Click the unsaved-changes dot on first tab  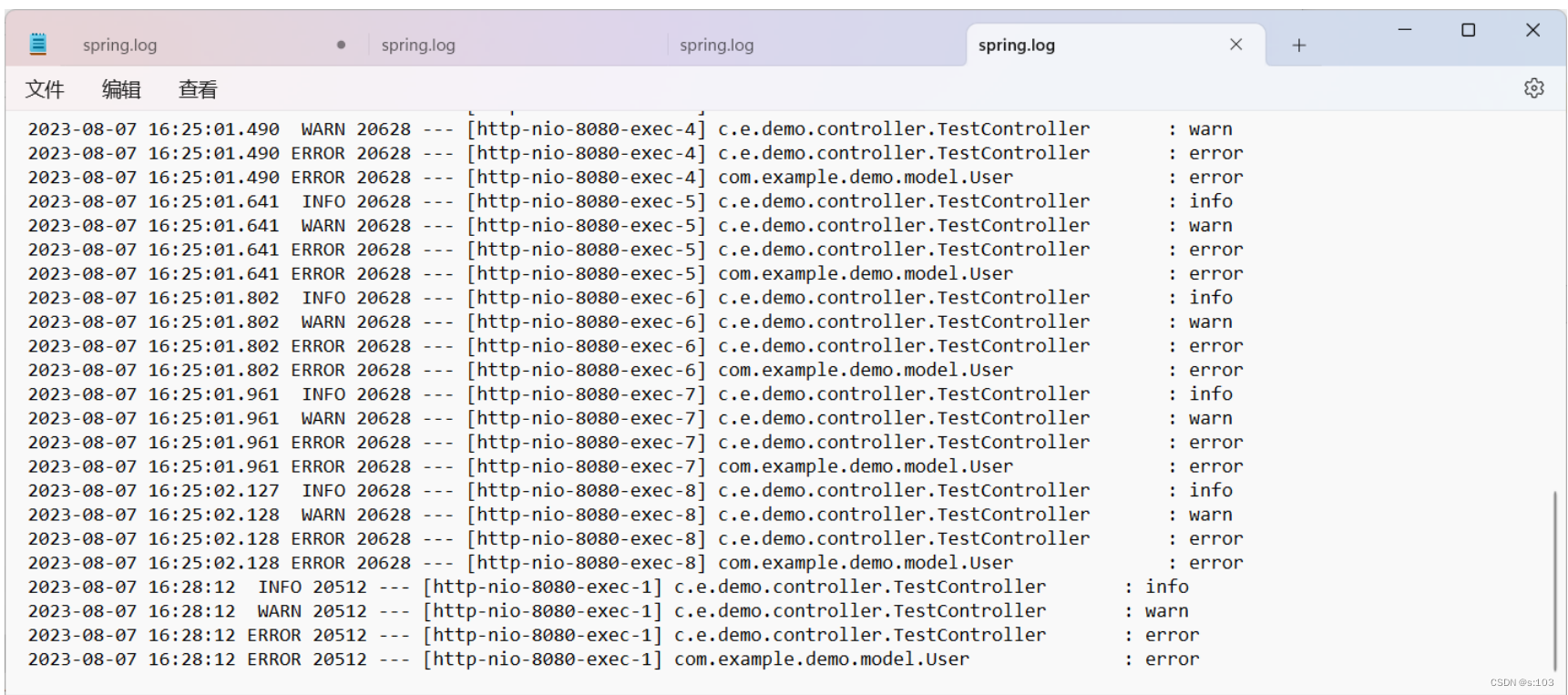(341, 45)
